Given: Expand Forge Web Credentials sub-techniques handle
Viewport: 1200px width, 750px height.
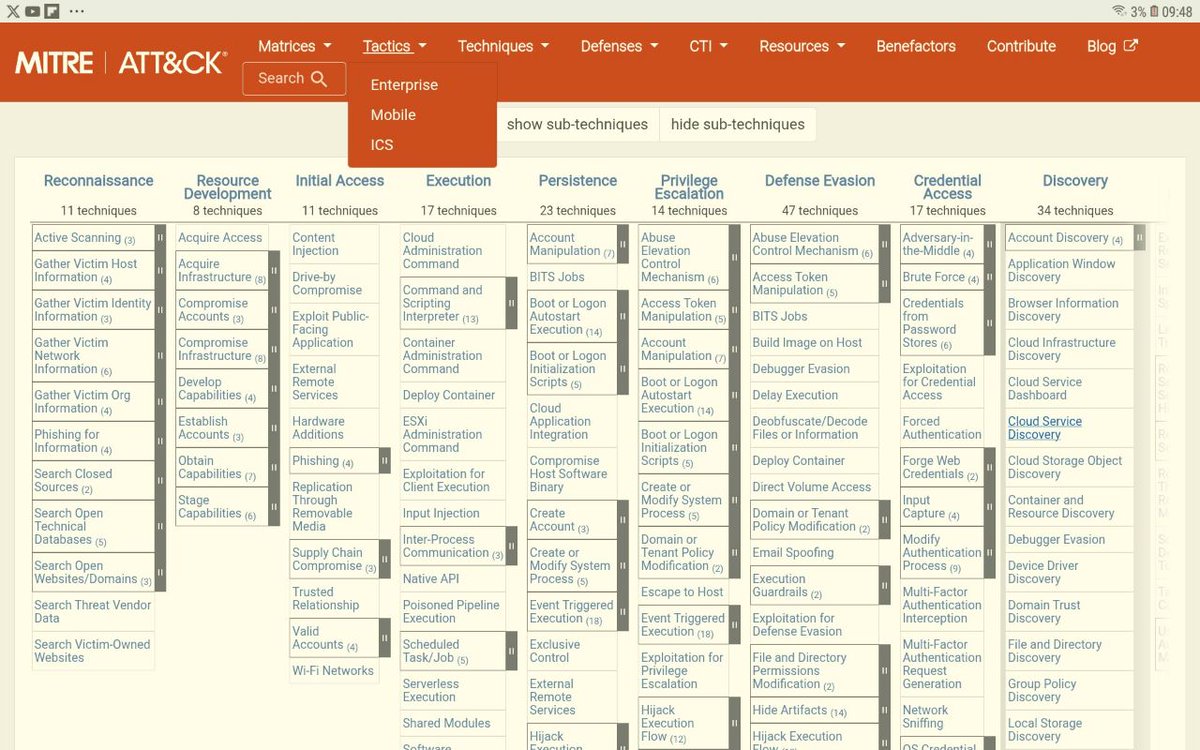Looking at the screenshot, I should coord(989,467).
